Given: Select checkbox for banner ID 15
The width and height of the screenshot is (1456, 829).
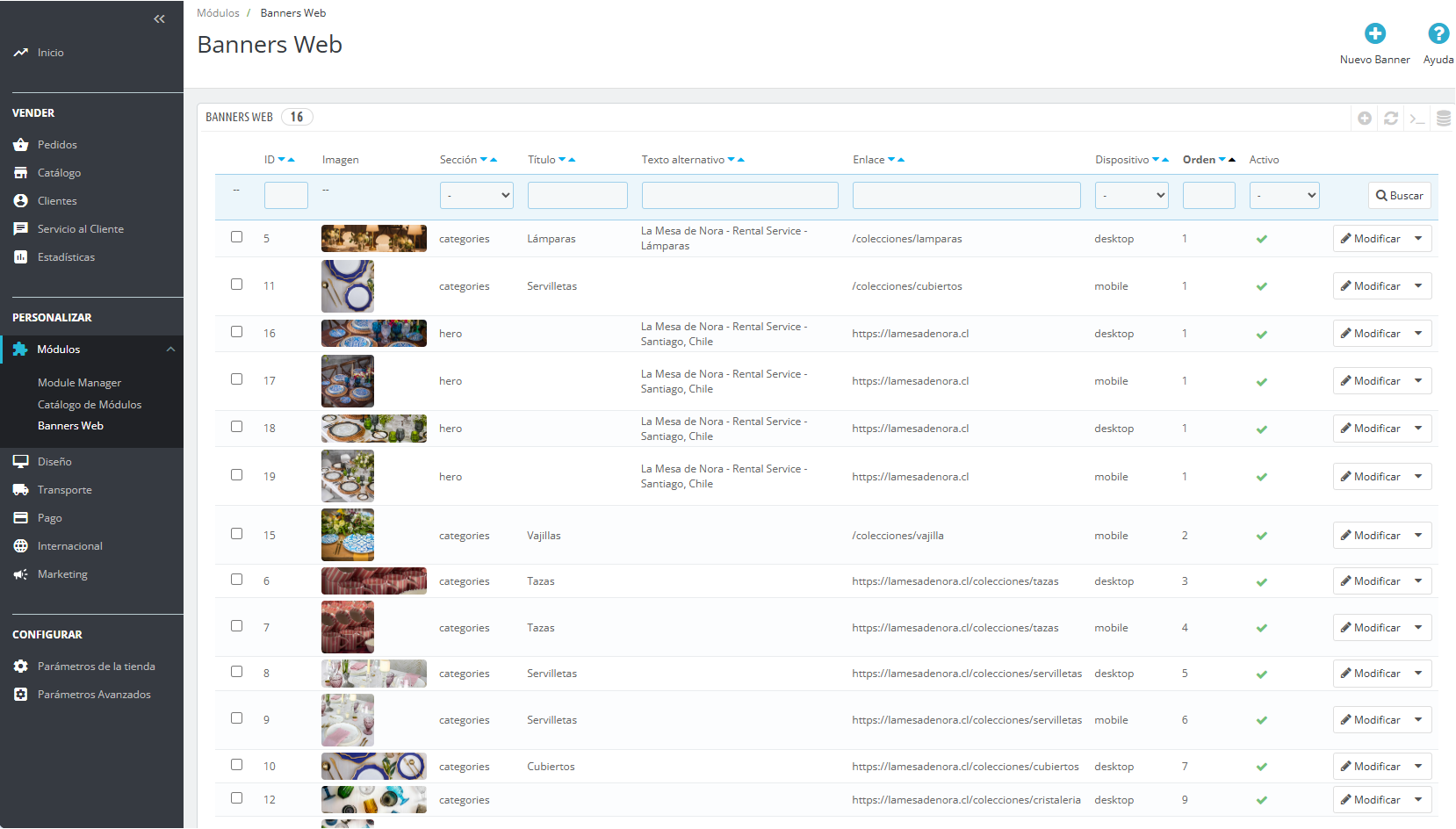Looking at the screenshot, I should click(237, 534).
